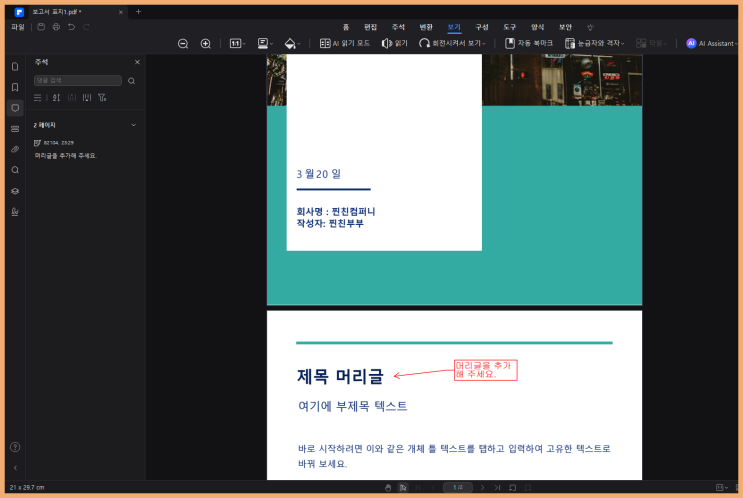Collapse the 2 페이지 comment group
This screenshot has width=743, height=498.
coord(133,125)
